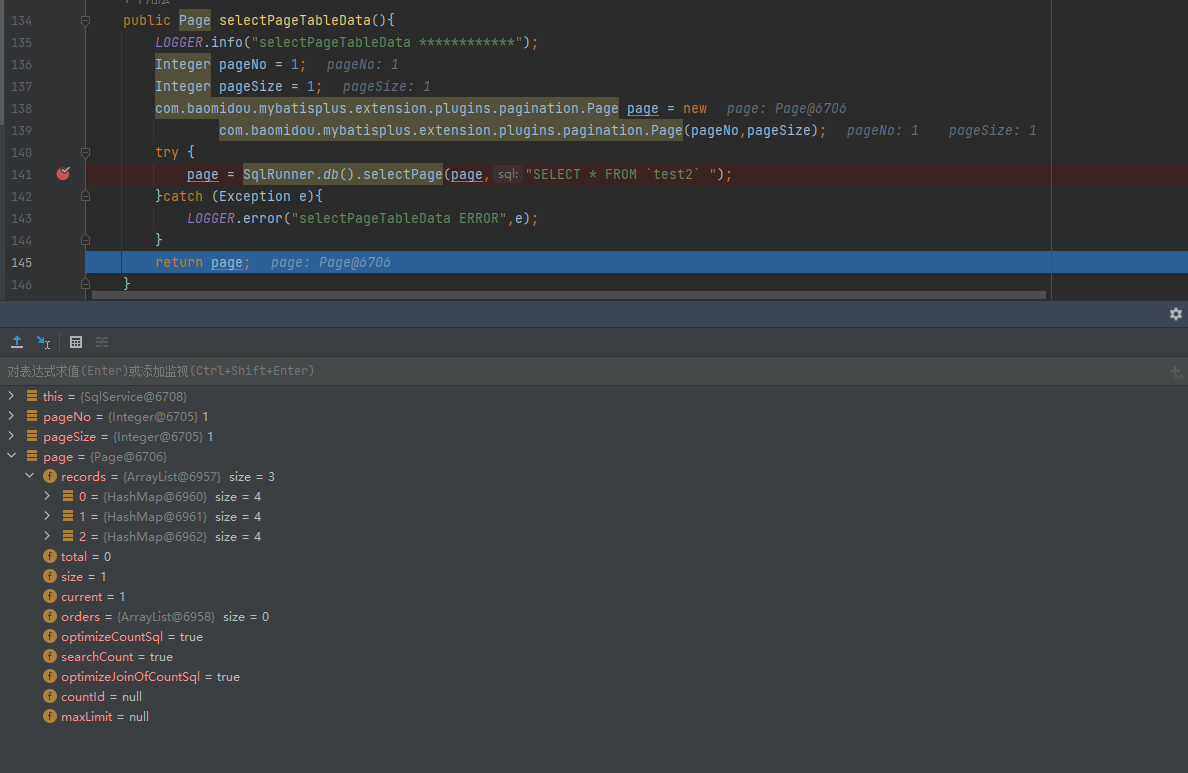Click the plus icon to add a new watch
This screenshot has height=773, width=1188.
click(1176, 371)
